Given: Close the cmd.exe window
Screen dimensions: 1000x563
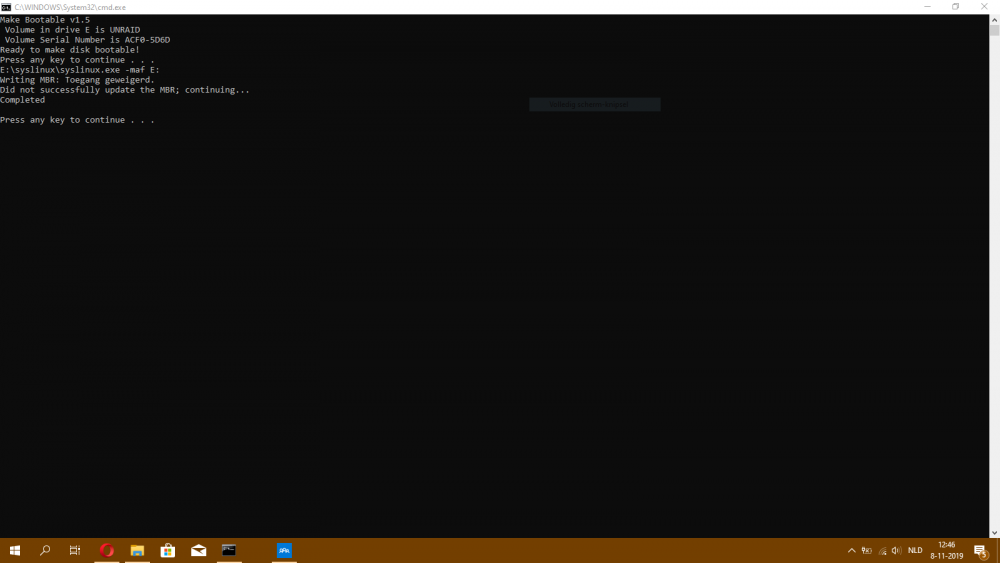Looking at the screenshot, I should [x=984, y=7].
